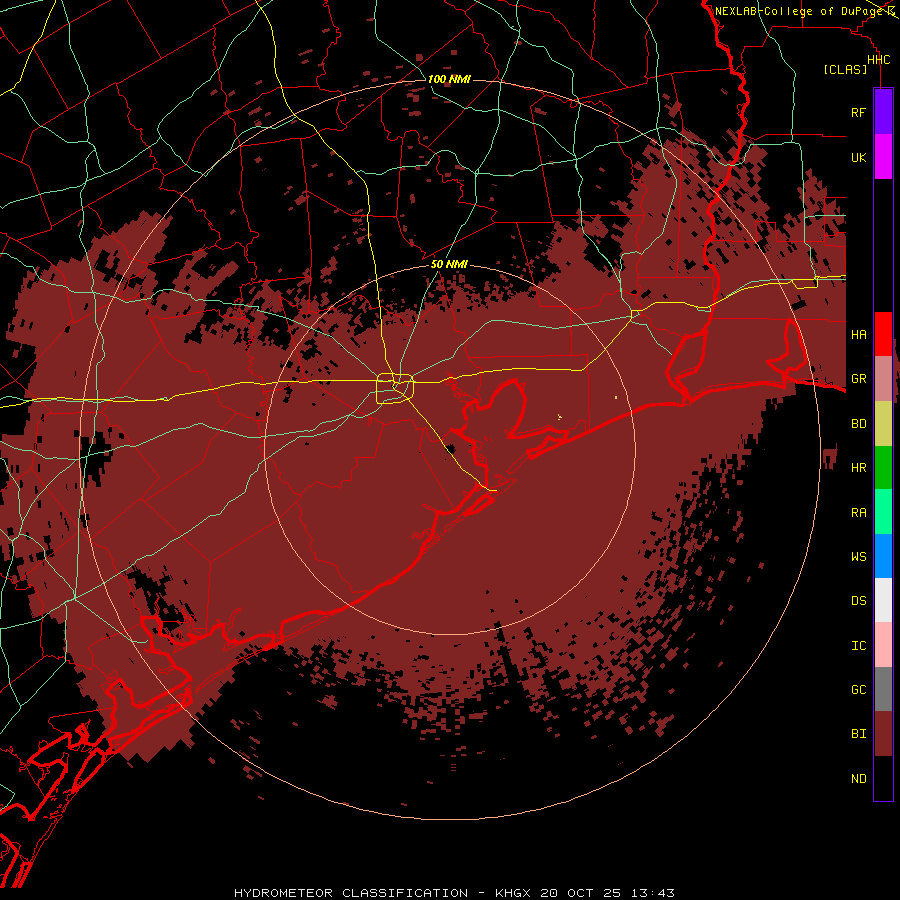
Task: Click the RF legend label
Action: click(x=858, y=112)
